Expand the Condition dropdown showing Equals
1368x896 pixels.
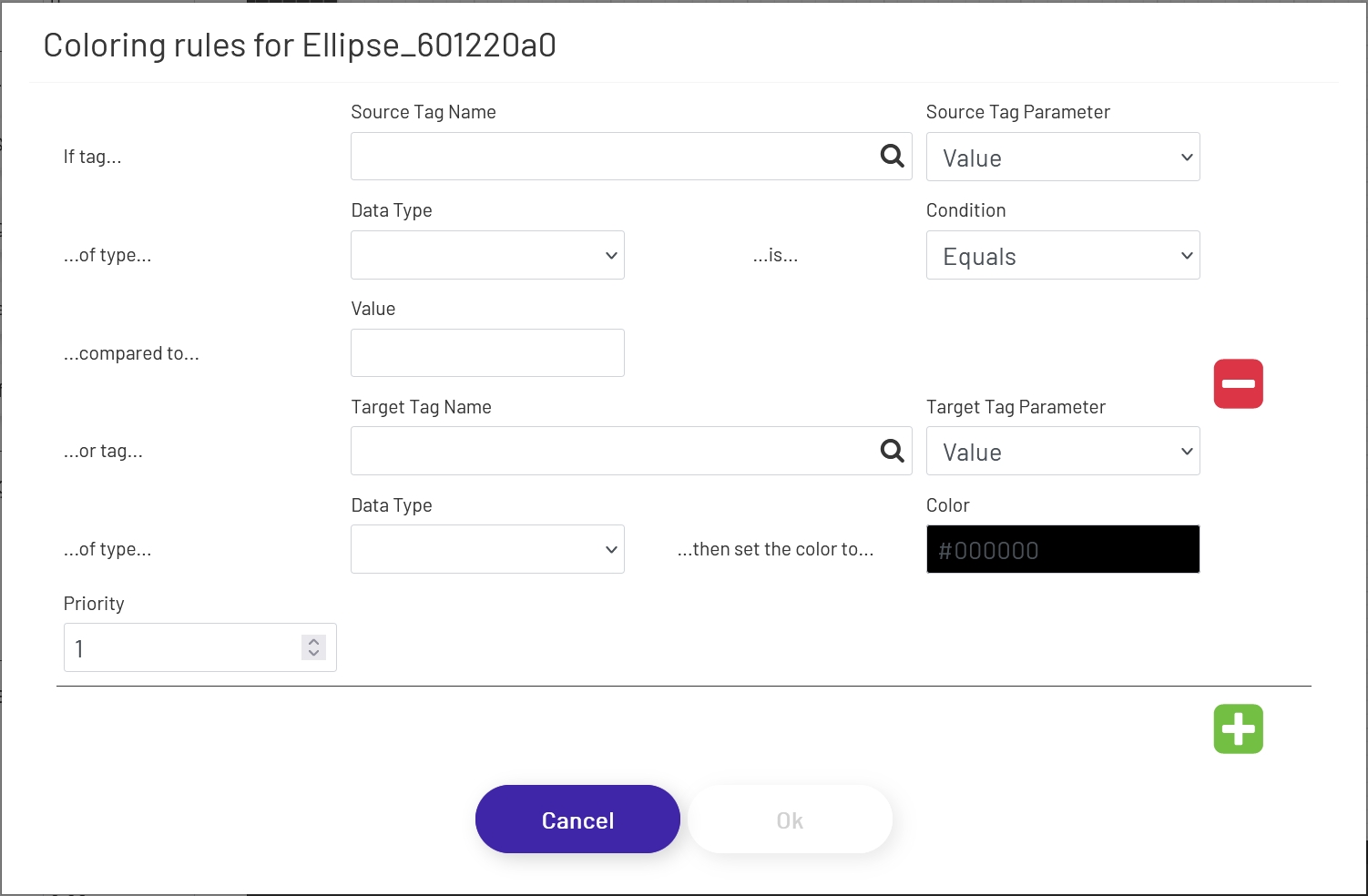[x=1062, y=256]
